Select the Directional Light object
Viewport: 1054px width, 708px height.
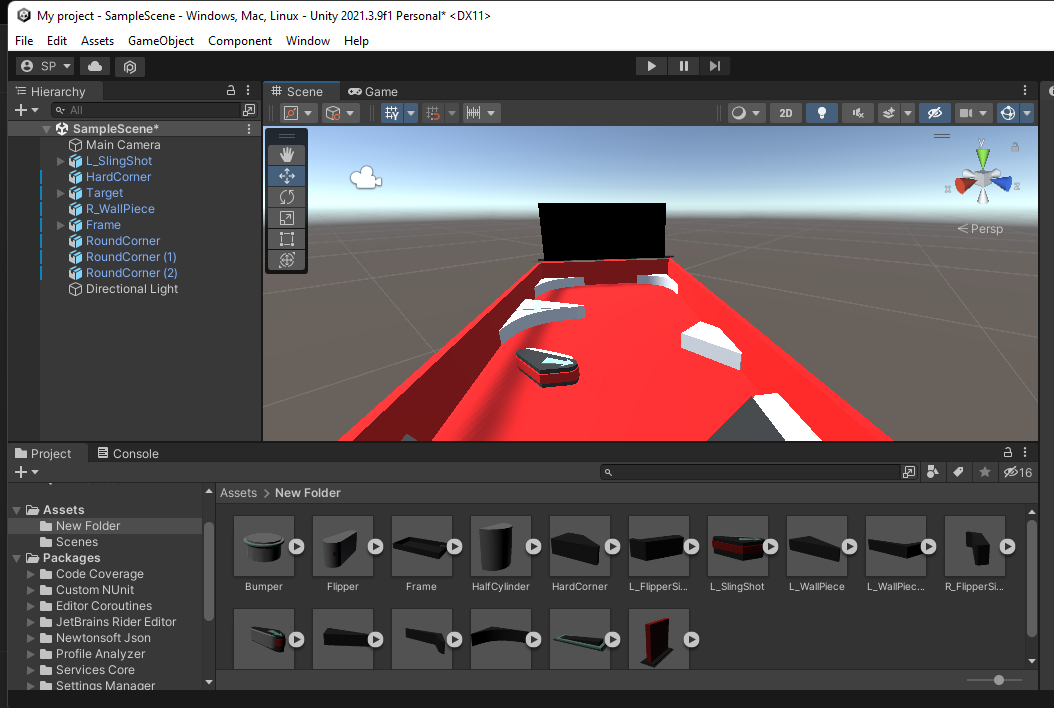tap(132, 289)
